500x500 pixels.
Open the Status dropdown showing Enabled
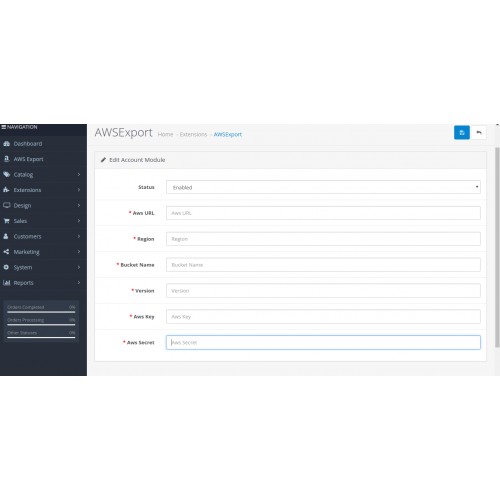(323, 187)
